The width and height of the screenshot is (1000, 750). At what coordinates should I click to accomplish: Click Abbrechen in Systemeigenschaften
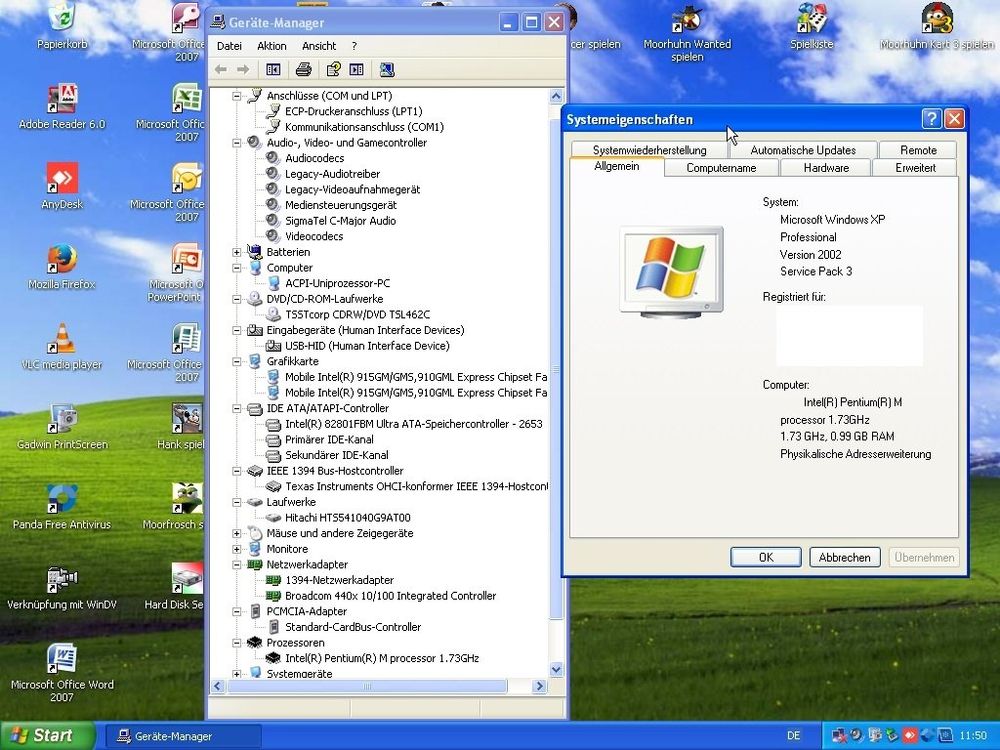pos(844,557)
